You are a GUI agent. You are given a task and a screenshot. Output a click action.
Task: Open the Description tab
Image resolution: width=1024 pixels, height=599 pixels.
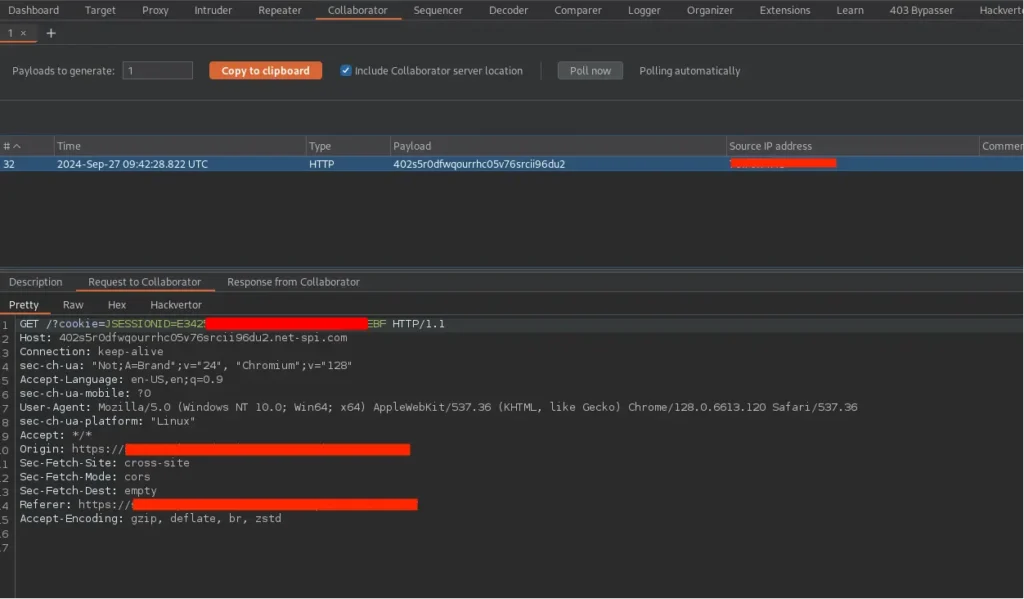point(36,282)
